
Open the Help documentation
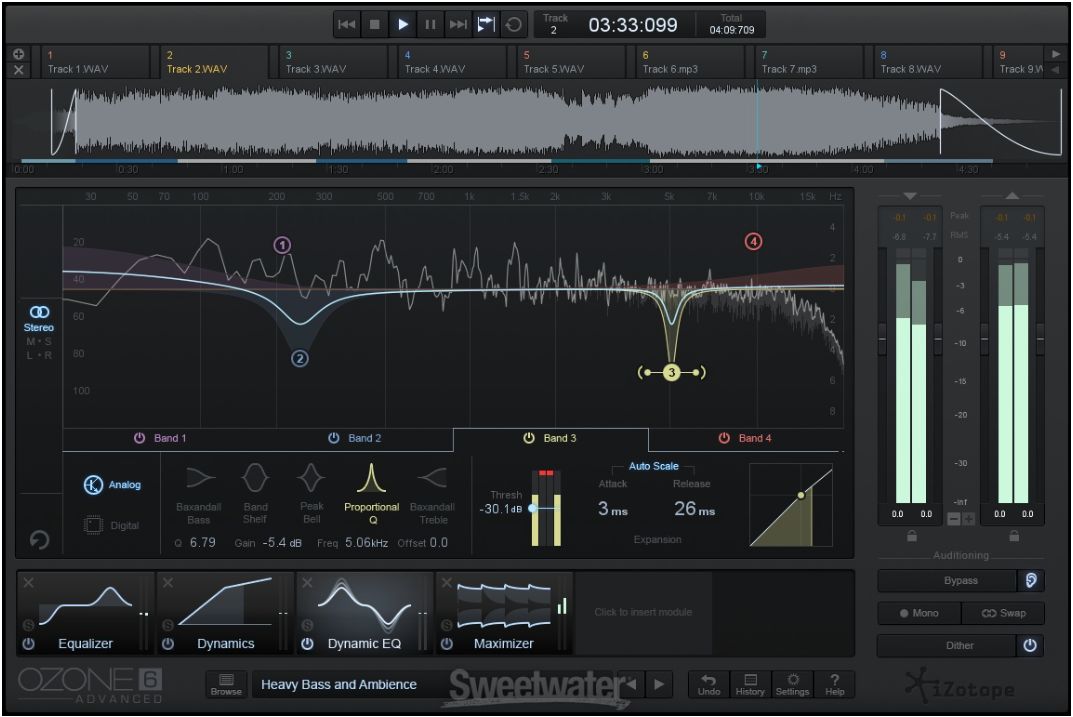[833, 684]
